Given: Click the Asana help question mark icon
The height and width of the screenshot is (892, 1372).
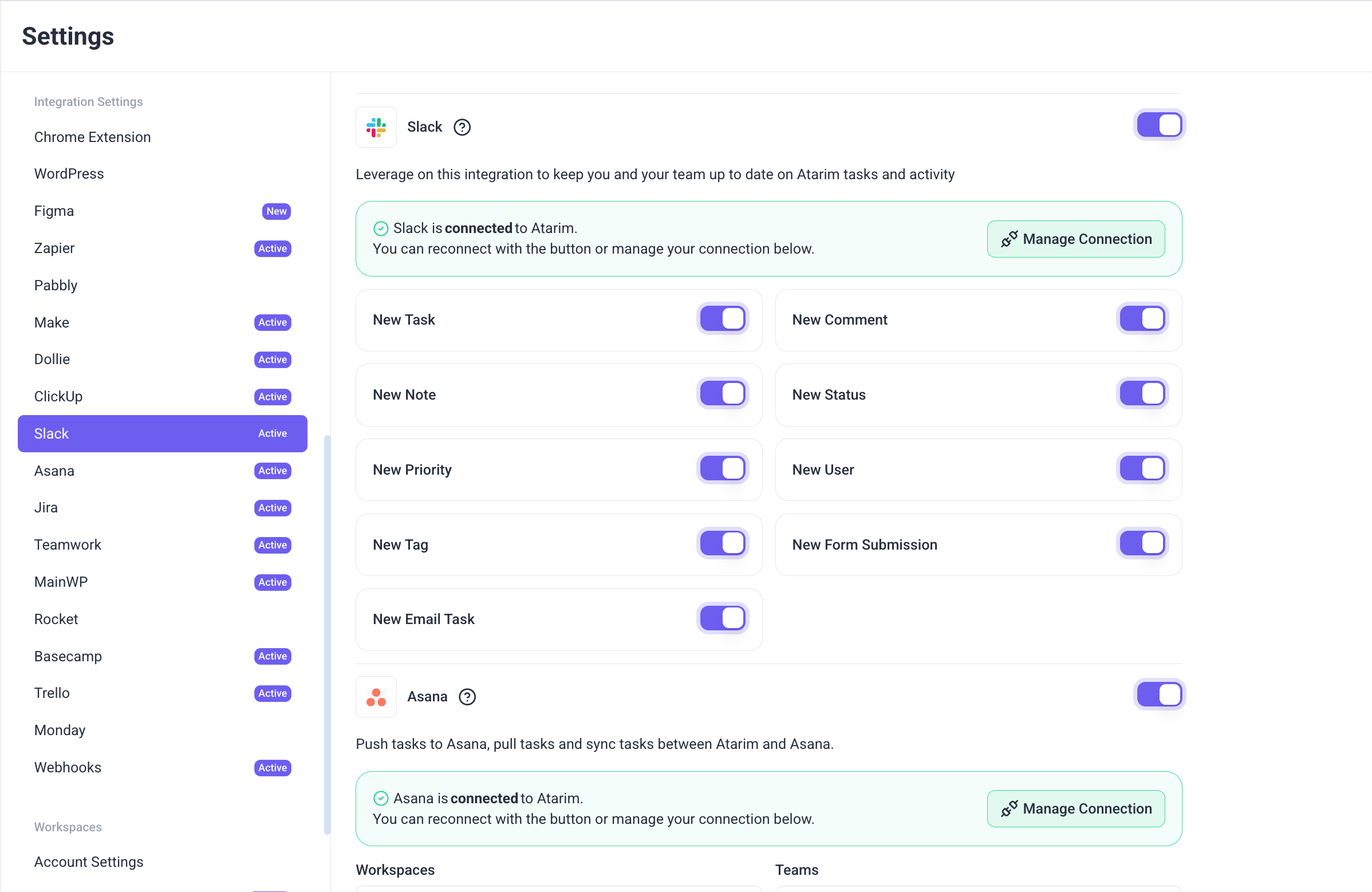Looking at the screenshot, I should pyautogui.click(x=467, y=697).
